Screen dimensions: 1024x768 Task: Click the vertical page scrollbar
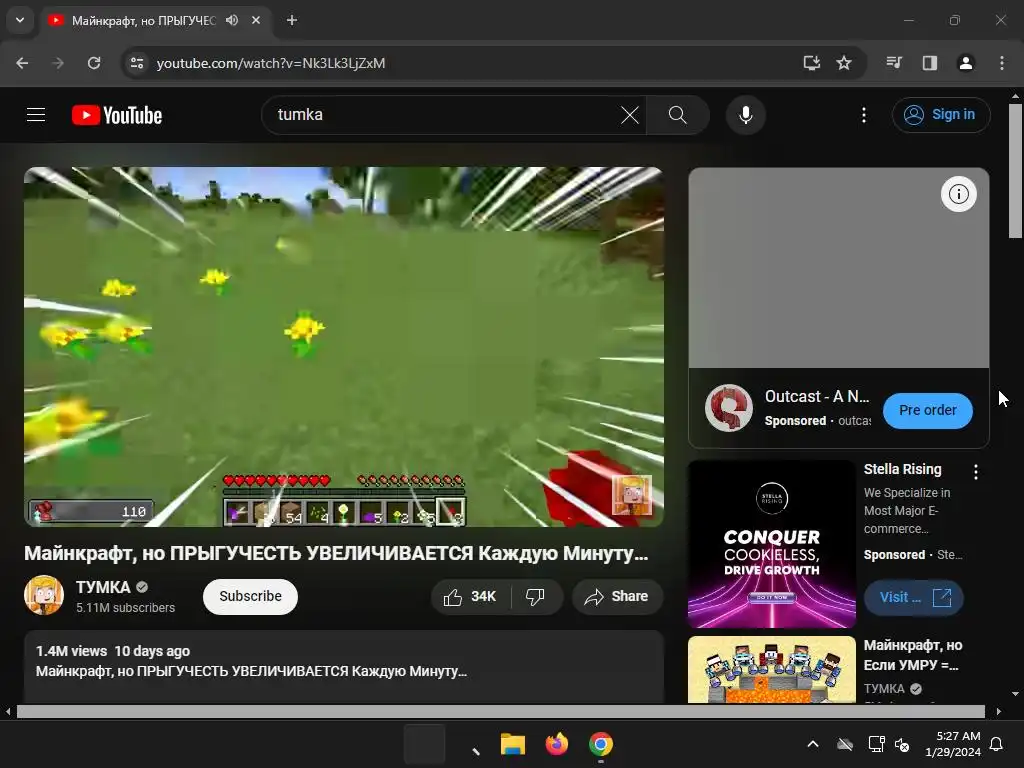tap(1016, 171)
